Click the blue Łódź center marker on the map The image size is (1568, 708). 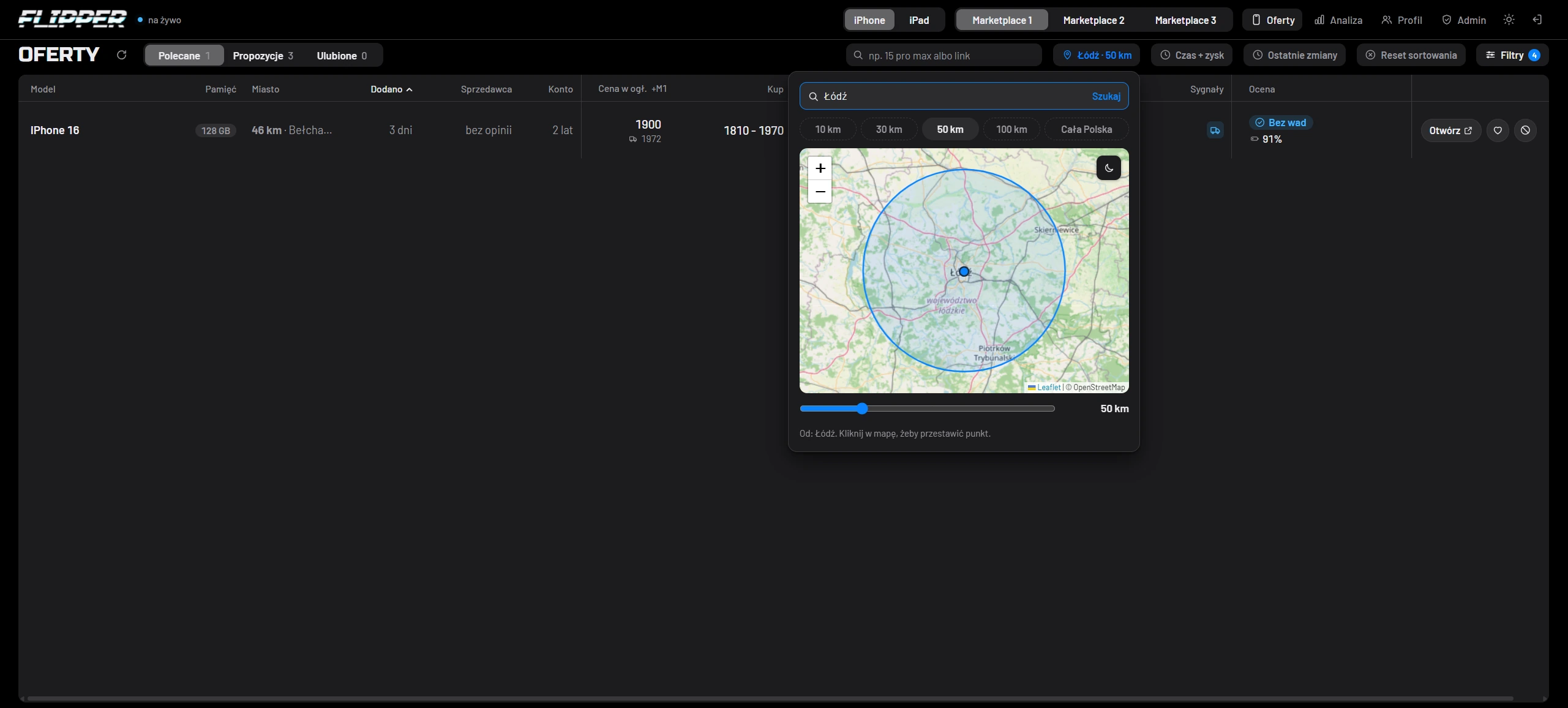(x=964, y=271)
